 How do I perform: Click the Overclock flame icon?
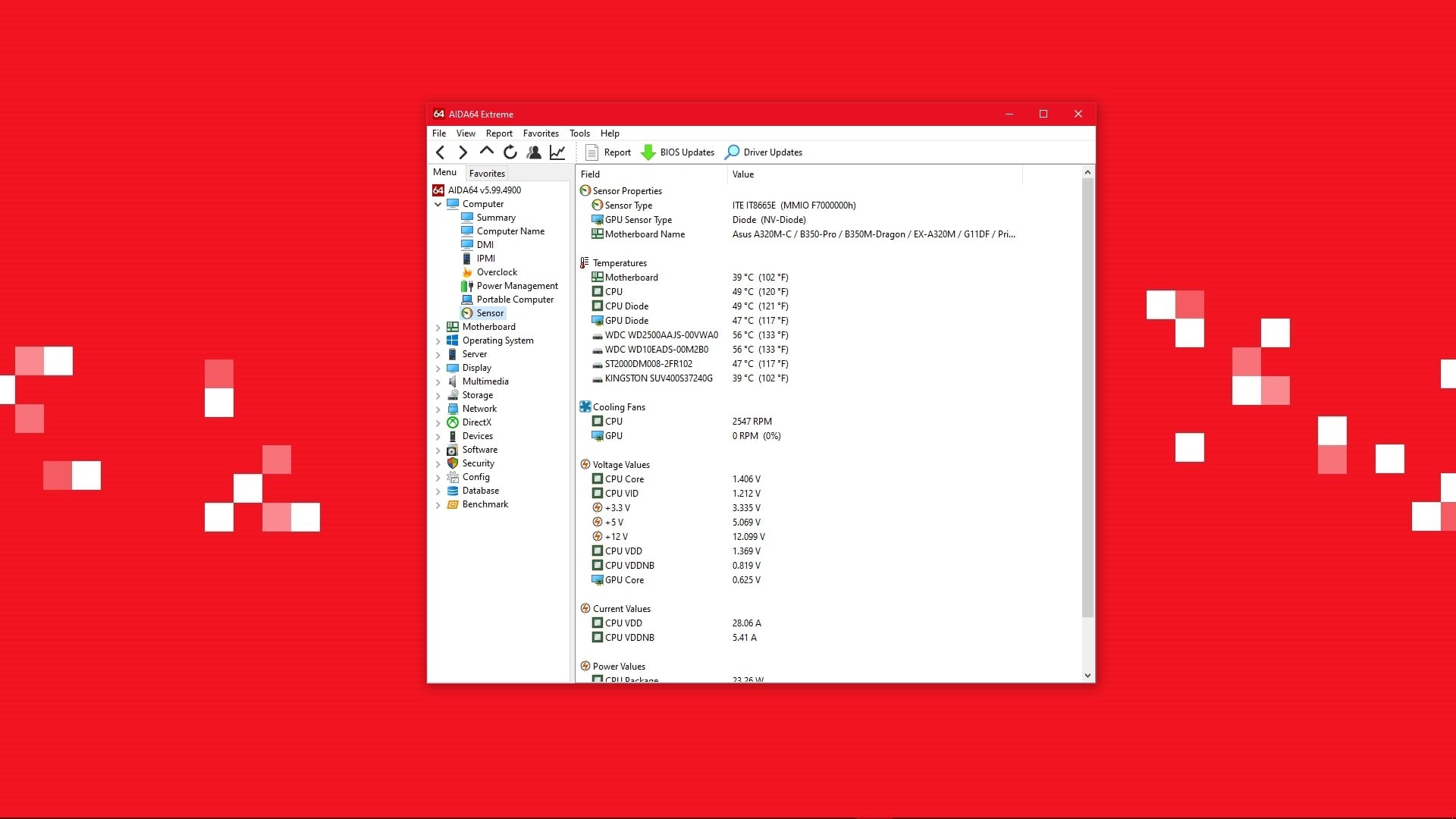pyautogui.click(x=467, y=272)
